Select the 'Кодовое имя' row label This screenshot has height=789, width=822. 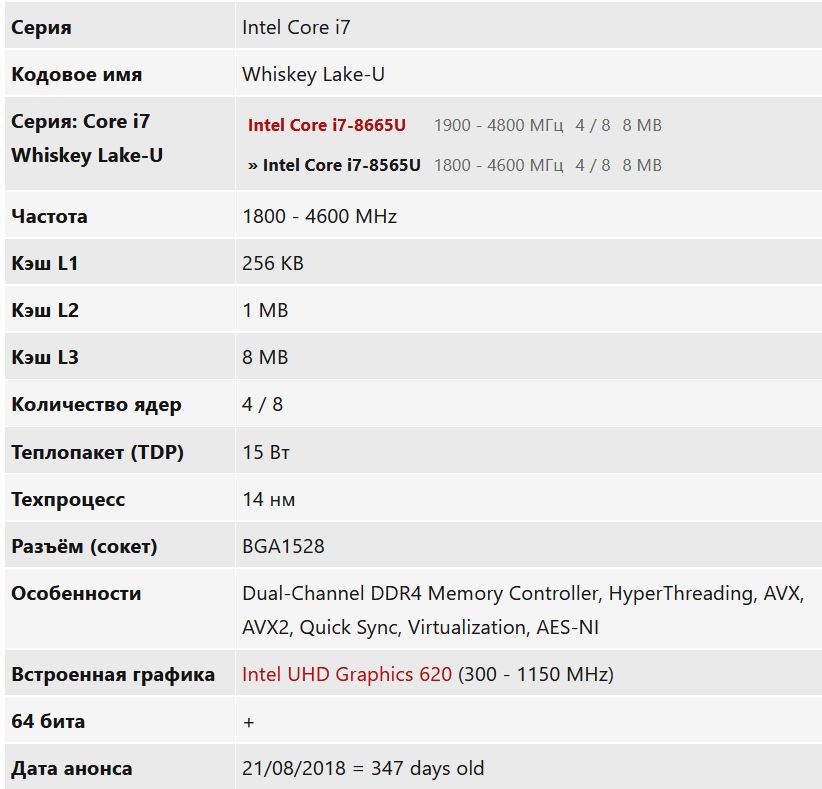(x=77, y=75)
